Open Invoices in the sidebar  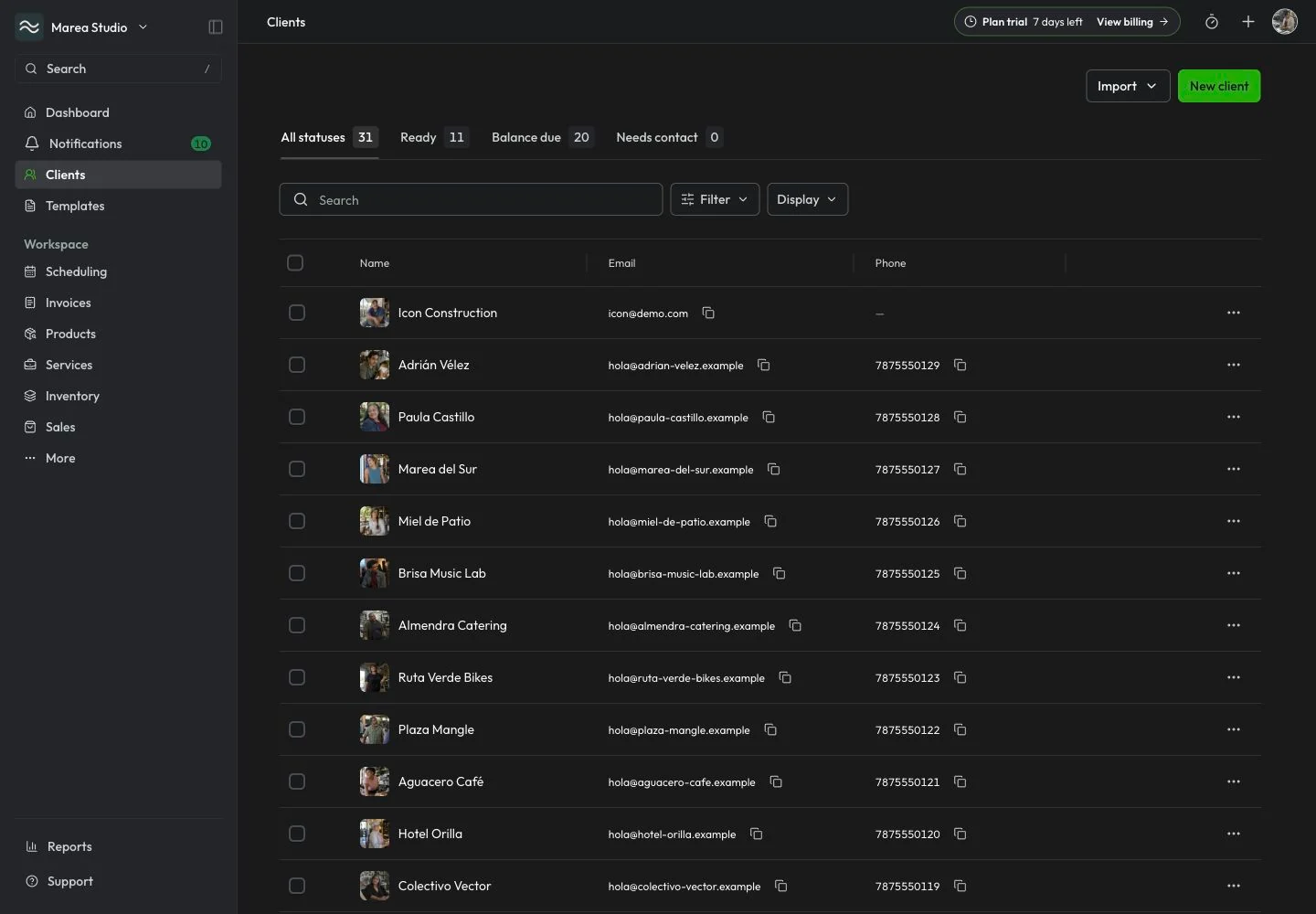118,303
